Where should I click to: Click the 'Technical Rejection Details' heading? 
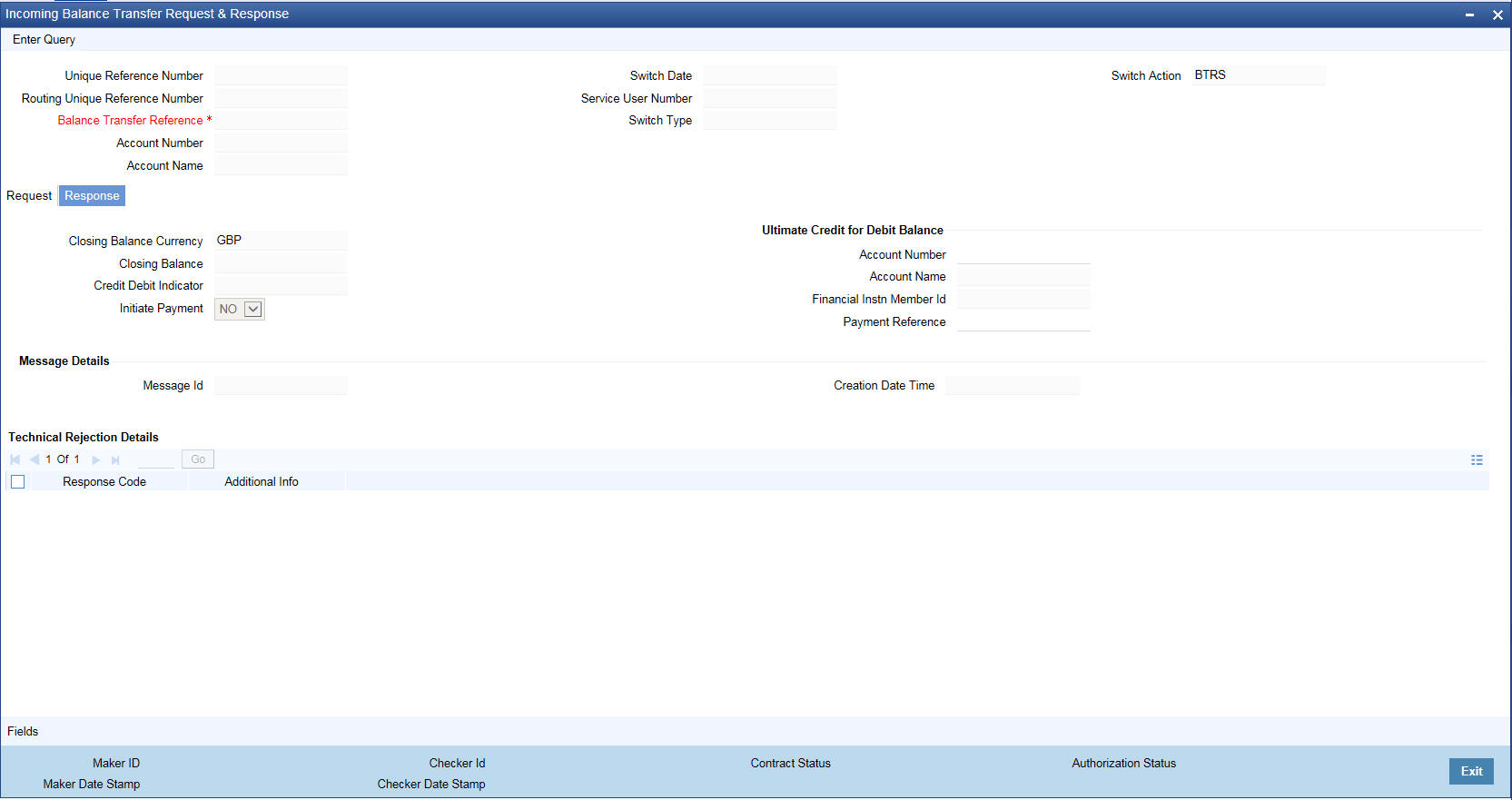coord(84,437)
